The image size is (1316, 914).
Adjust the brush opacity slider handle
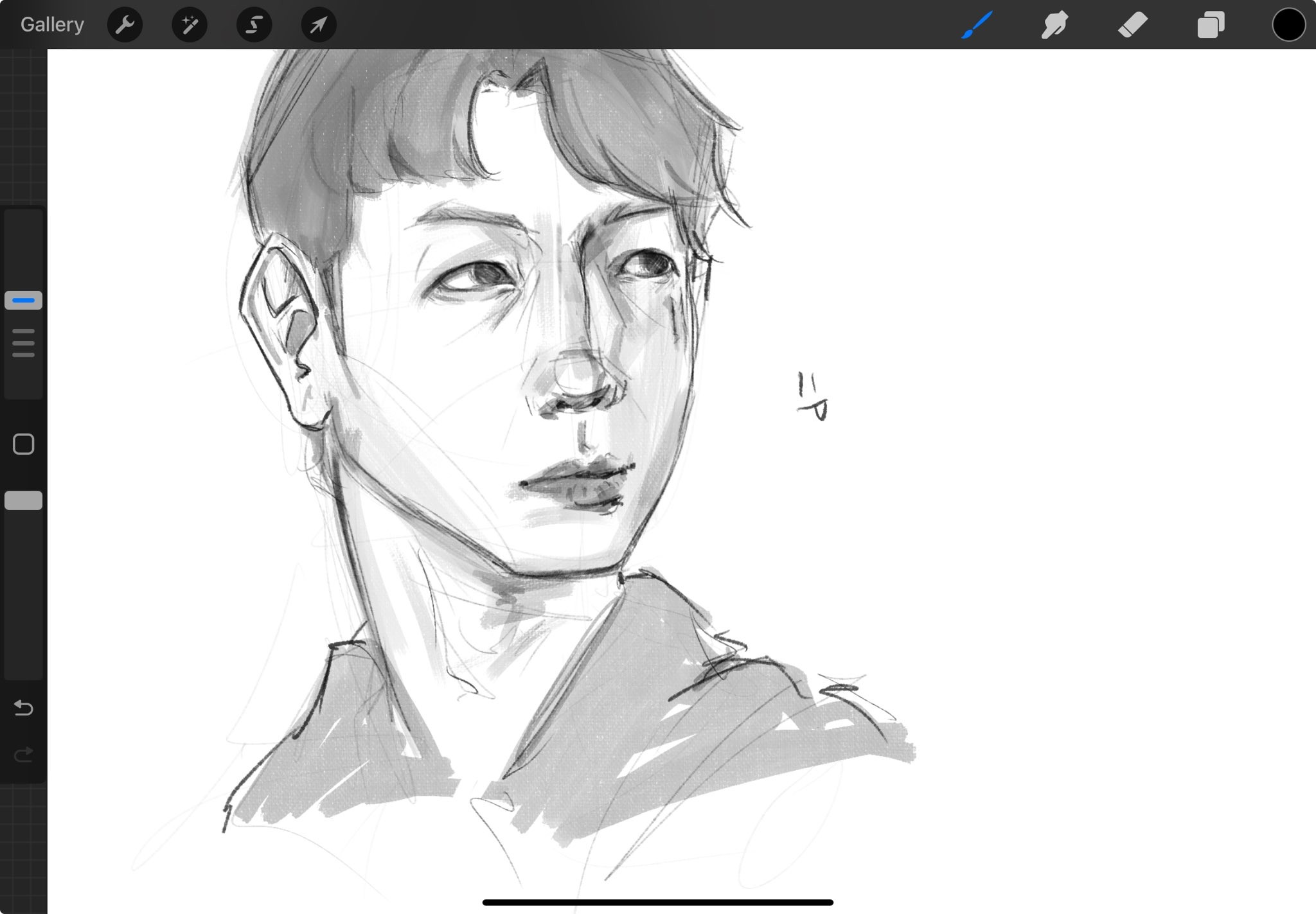coord(24,500)
